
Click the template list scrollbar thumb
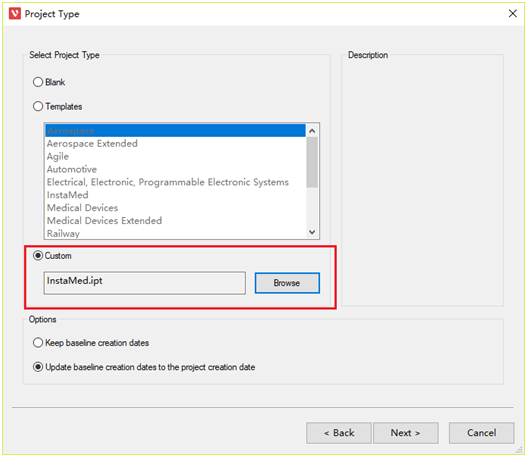pyautogui.click(x=312, y=162)
